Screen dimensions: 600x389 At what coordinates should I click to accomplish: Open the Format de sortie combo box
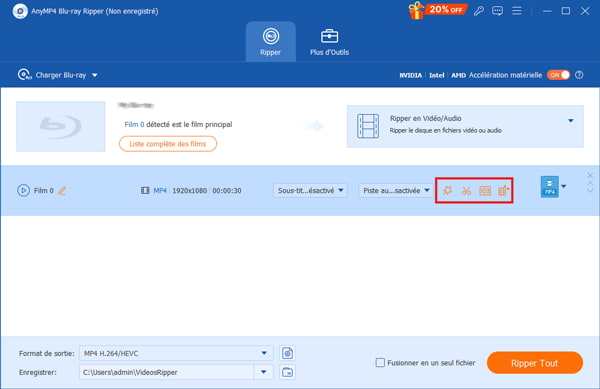pos(176,353)
